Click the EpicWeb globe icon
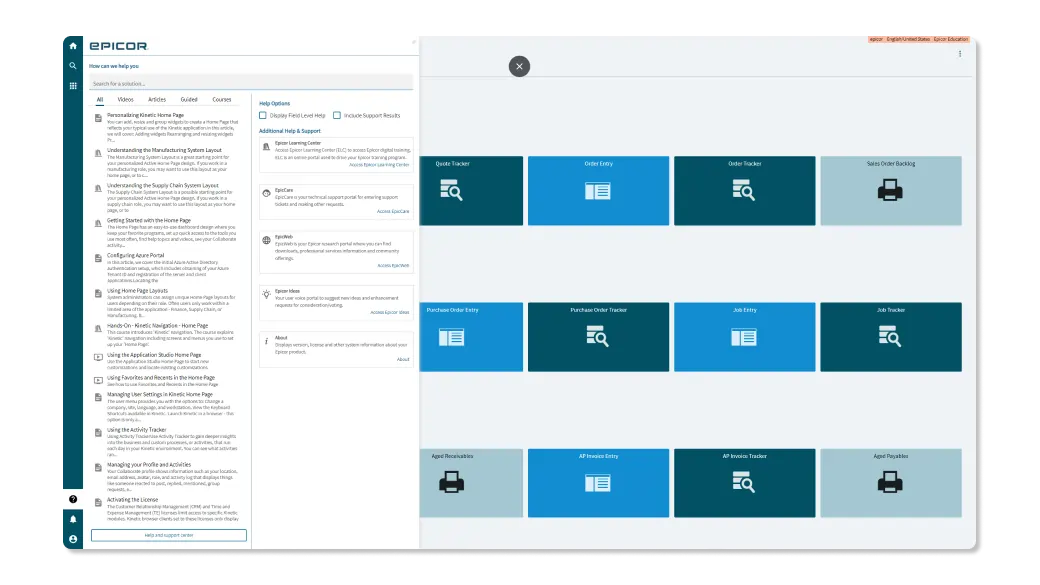This screenshot has width=1040, height=585. pos(267,240)
